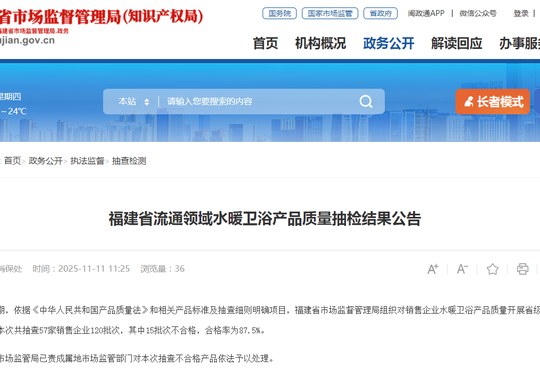540x370 pixels.
Task: Visit the 国家市场监管 link
Action: click(330, 13)
